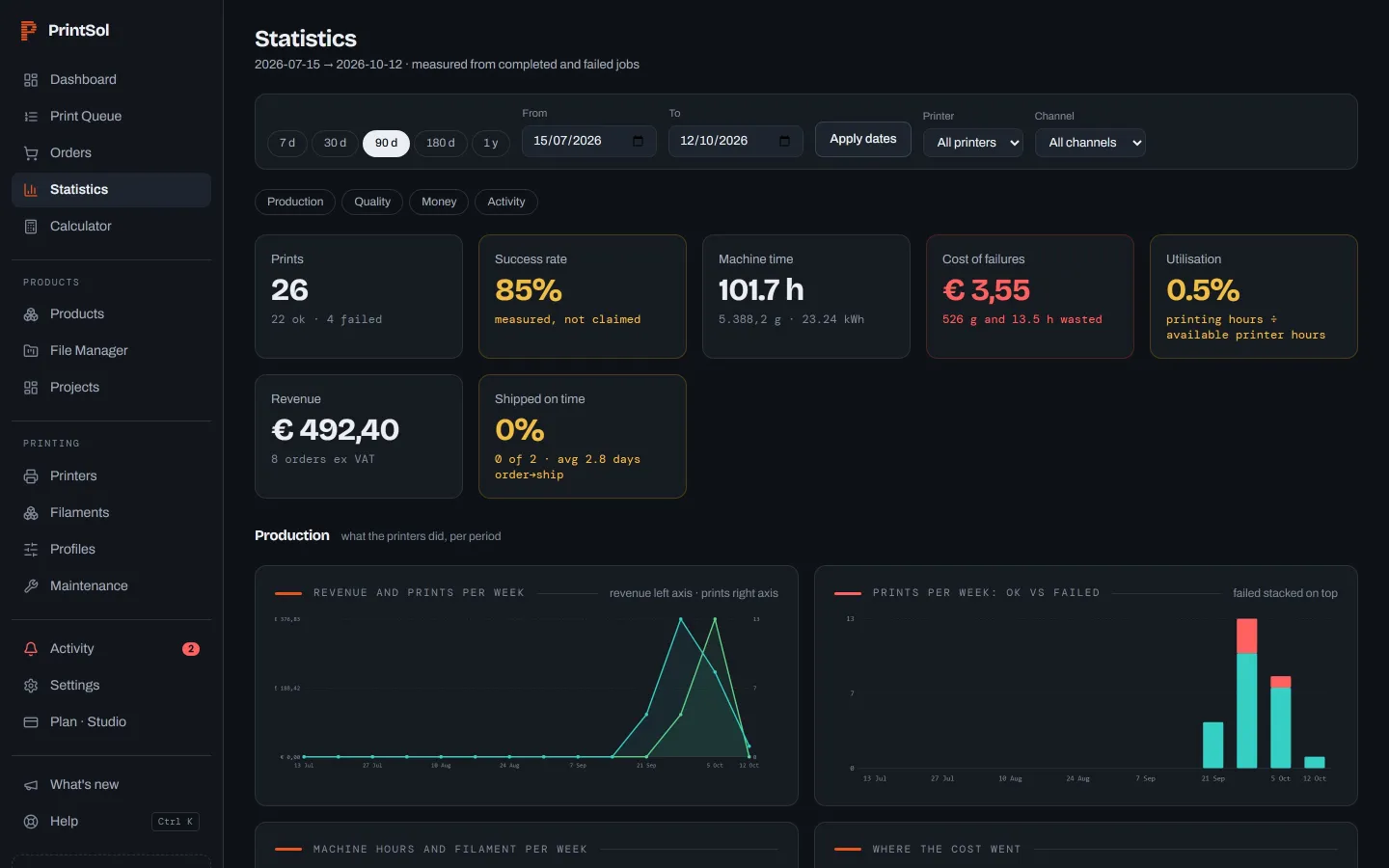
Task: Open the Print Queue page link
Action: 111,117
